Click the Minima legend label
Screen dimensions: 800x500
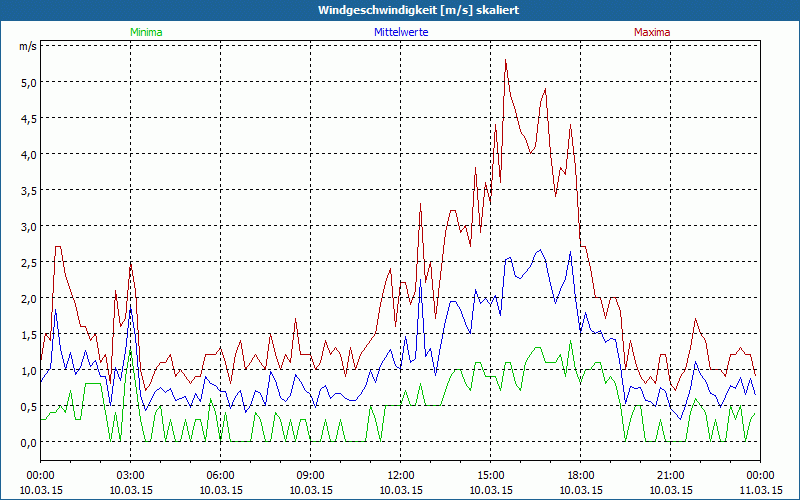point(146,32)
